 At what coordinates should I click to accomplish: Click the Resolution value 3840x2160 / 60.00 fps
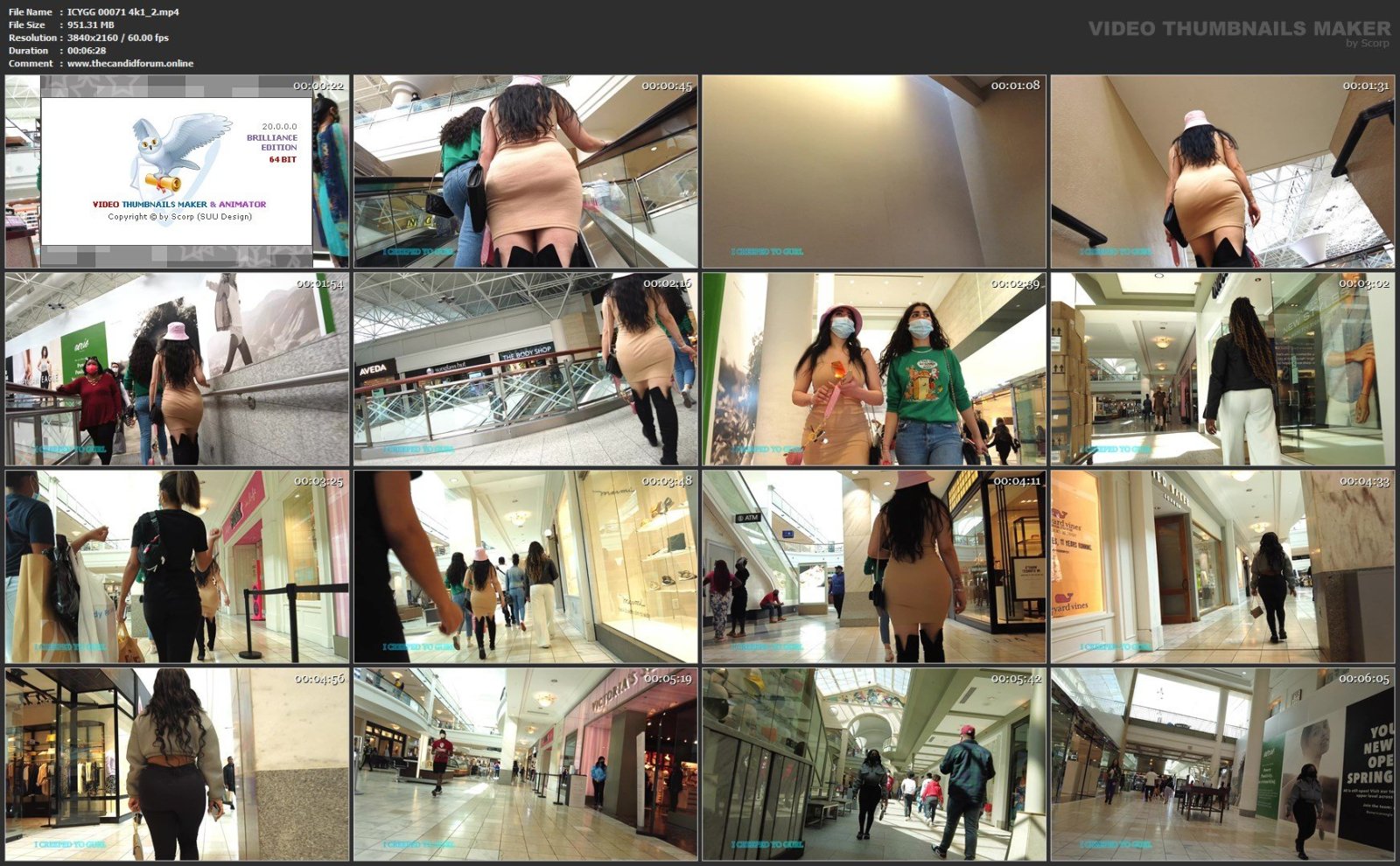click(x=118, y=38)
